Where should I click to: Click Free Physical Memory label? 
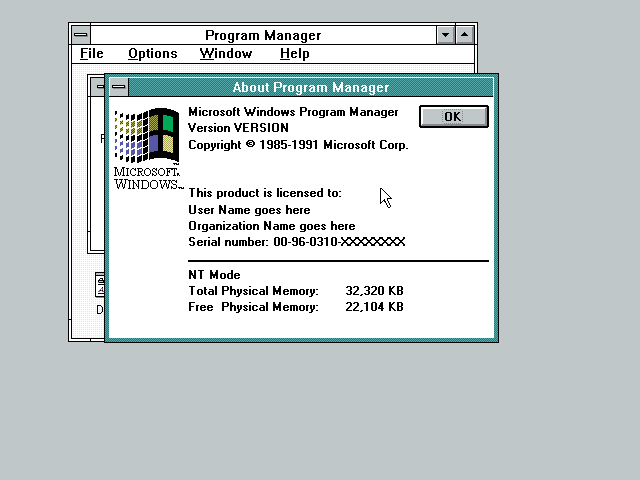[x=253, y=307]
